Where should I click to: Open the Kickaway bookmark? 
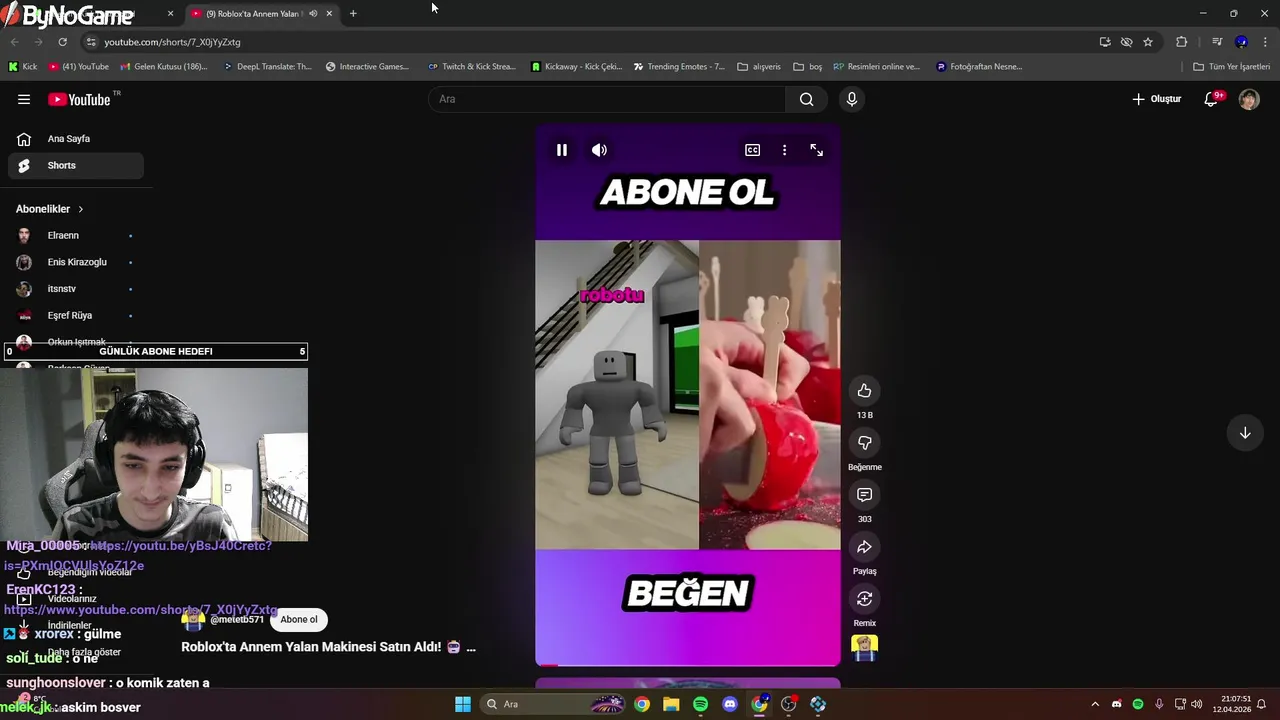point(577,67)
